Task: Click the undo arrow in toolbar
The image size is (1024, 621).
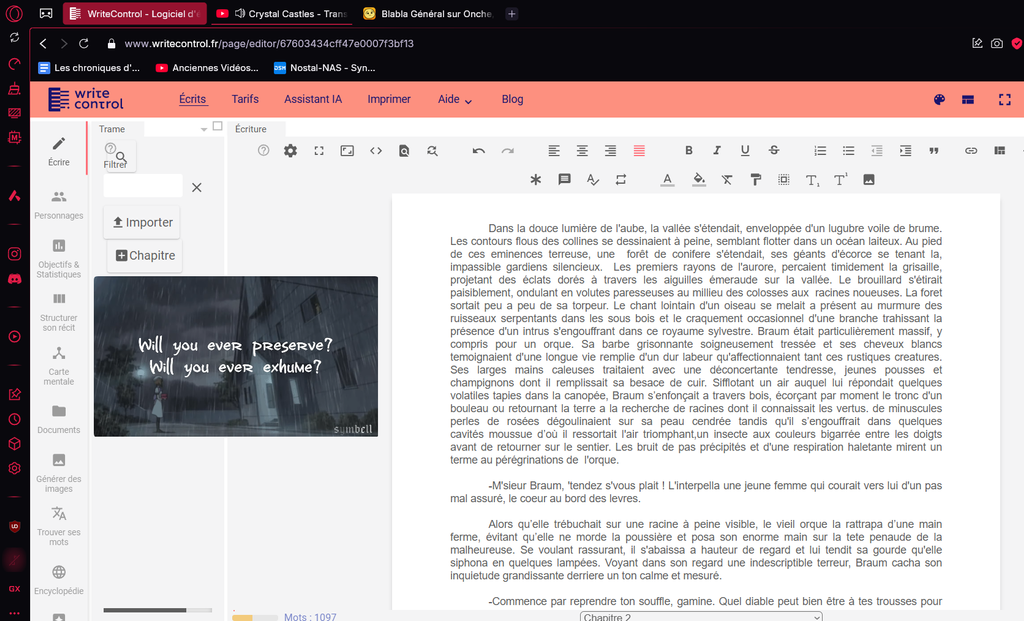Action: [479, 151]
